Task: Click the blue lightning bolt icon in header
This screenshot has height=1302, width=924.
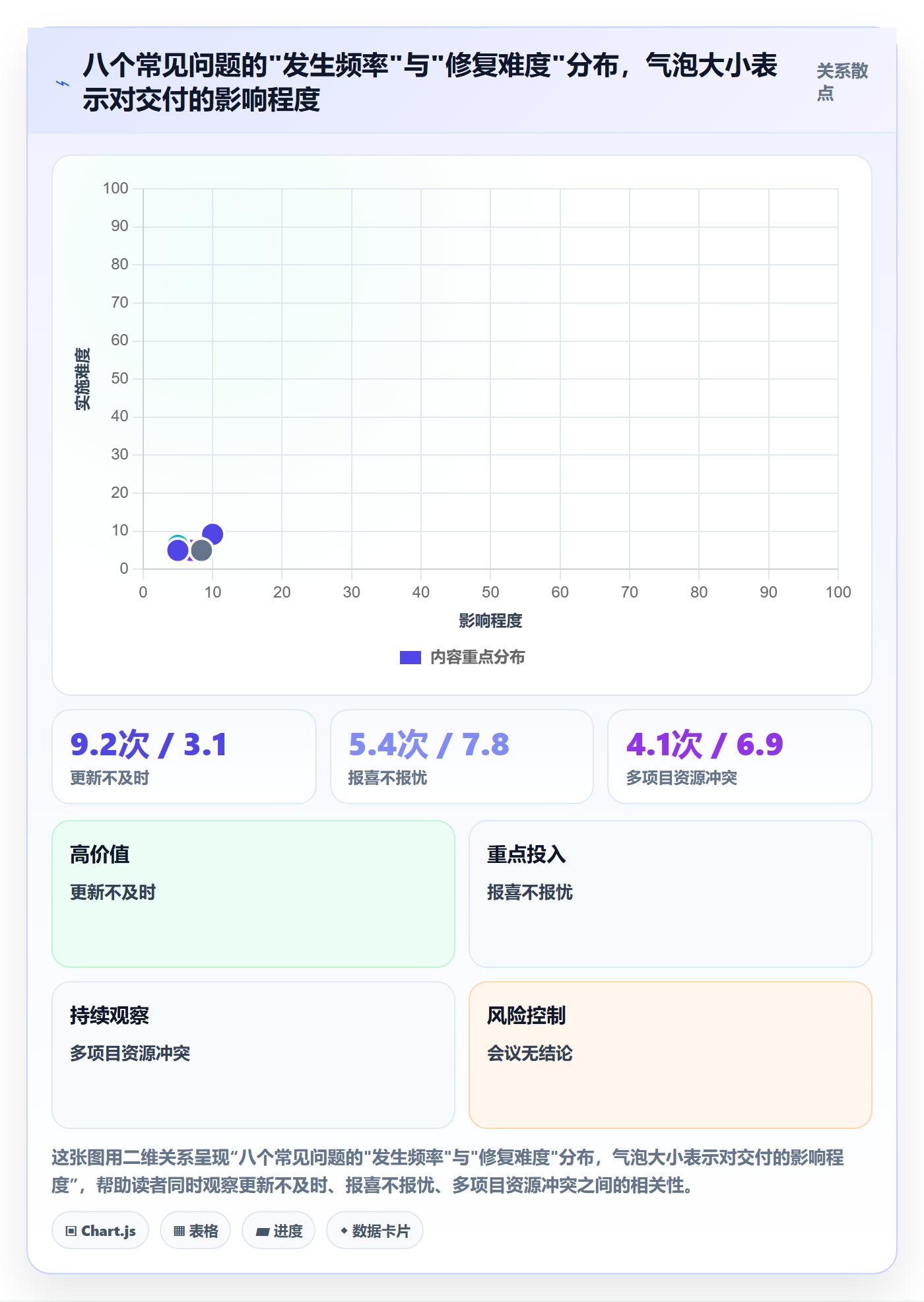Action: (x=63, y=83)
